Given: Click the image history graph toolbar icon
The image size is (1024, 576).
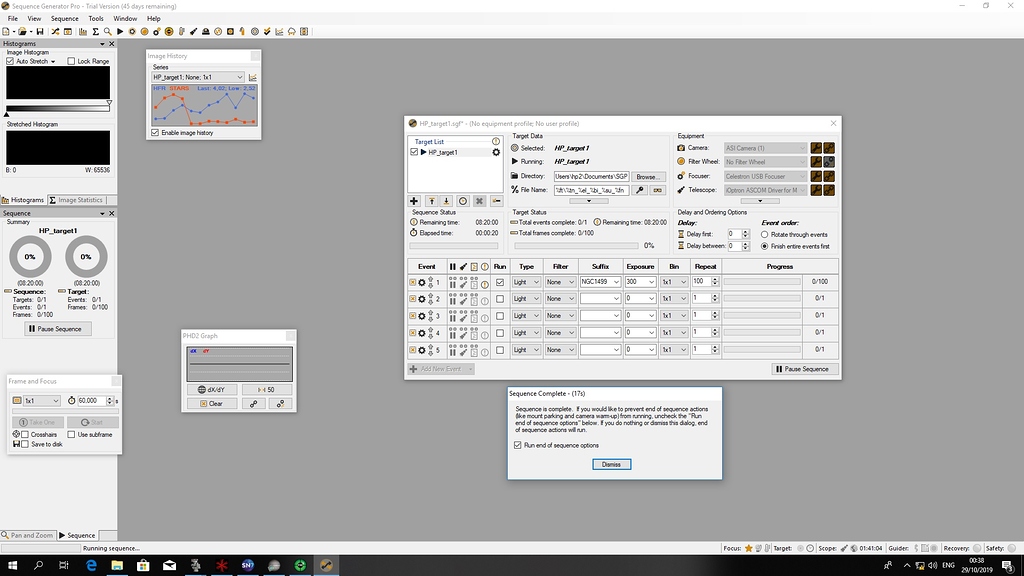Looking at the screenshot, I should 280,31.
